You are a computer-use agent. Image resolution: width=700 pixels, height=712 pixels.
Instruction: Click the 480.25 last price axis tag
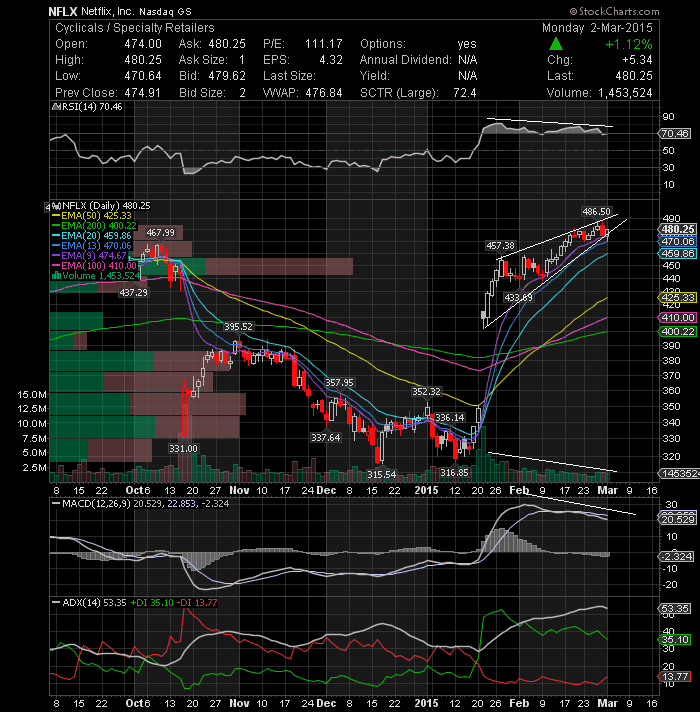[x=678, y=229]
